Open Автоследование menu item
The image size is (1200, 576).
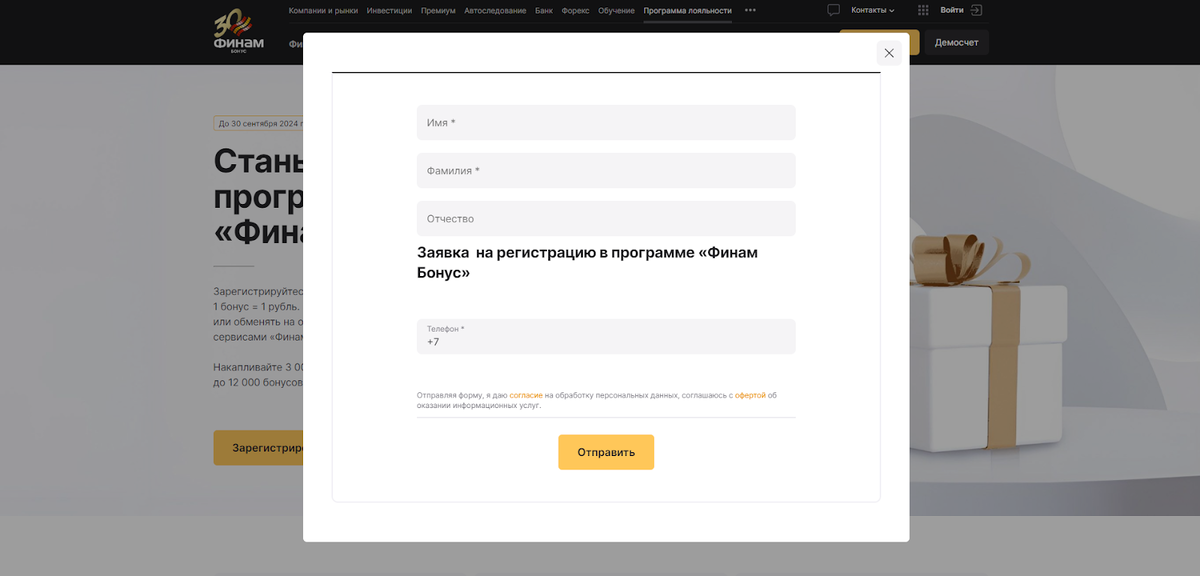(495, 10)
